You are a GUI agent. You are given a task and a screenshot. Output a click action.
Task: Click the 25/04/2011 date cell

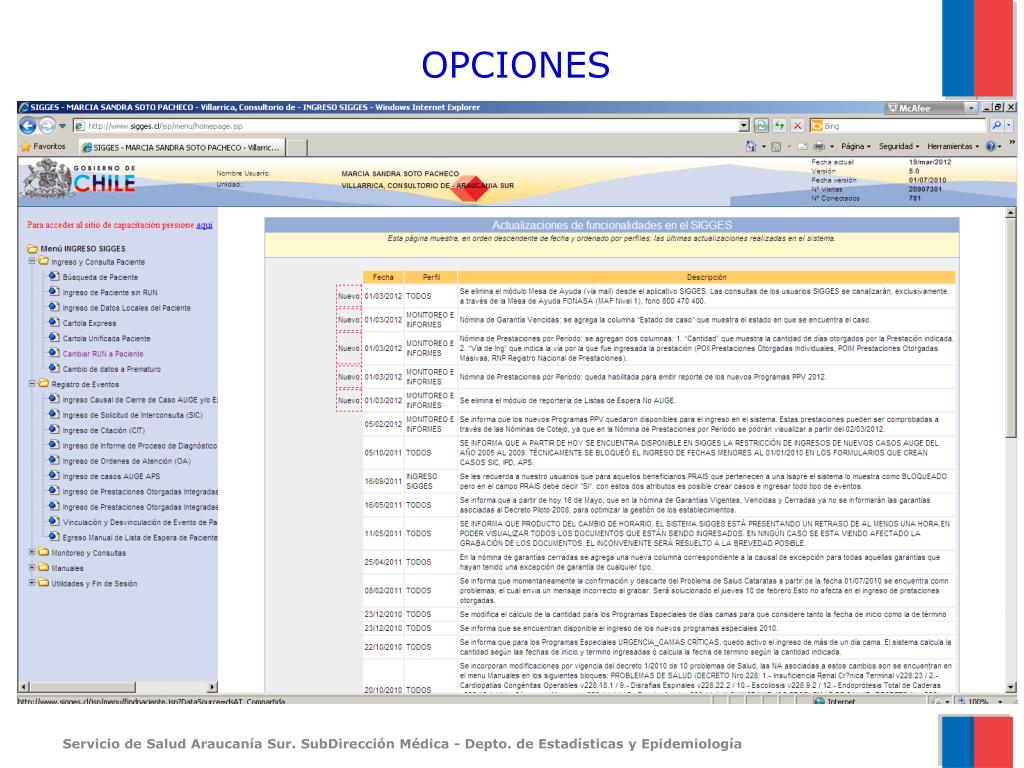coord(383,562)
